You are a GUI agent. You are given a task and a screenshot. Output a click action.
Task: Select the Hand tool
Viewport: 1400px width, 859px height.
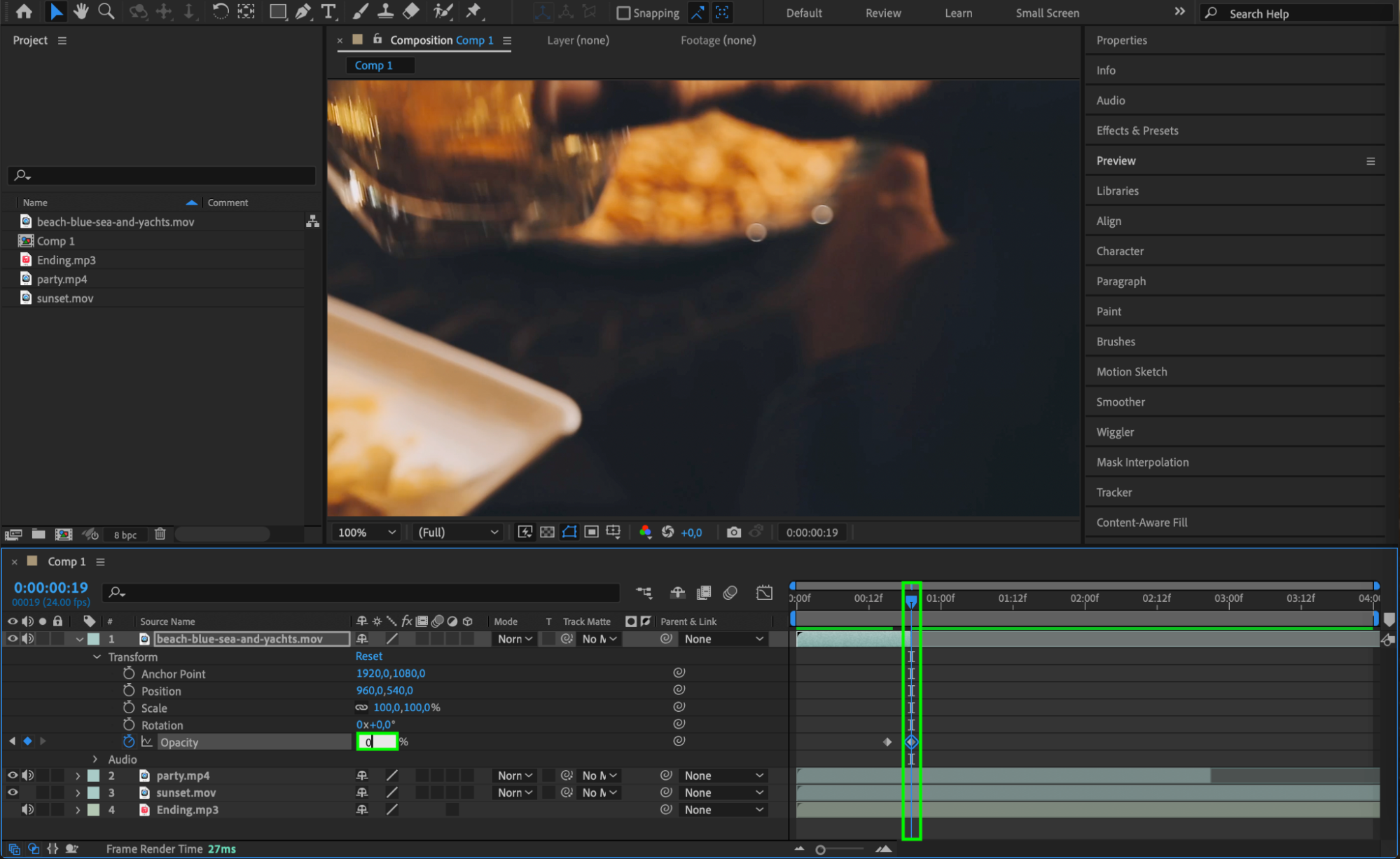pyautogui.click(x=81, y=11)
